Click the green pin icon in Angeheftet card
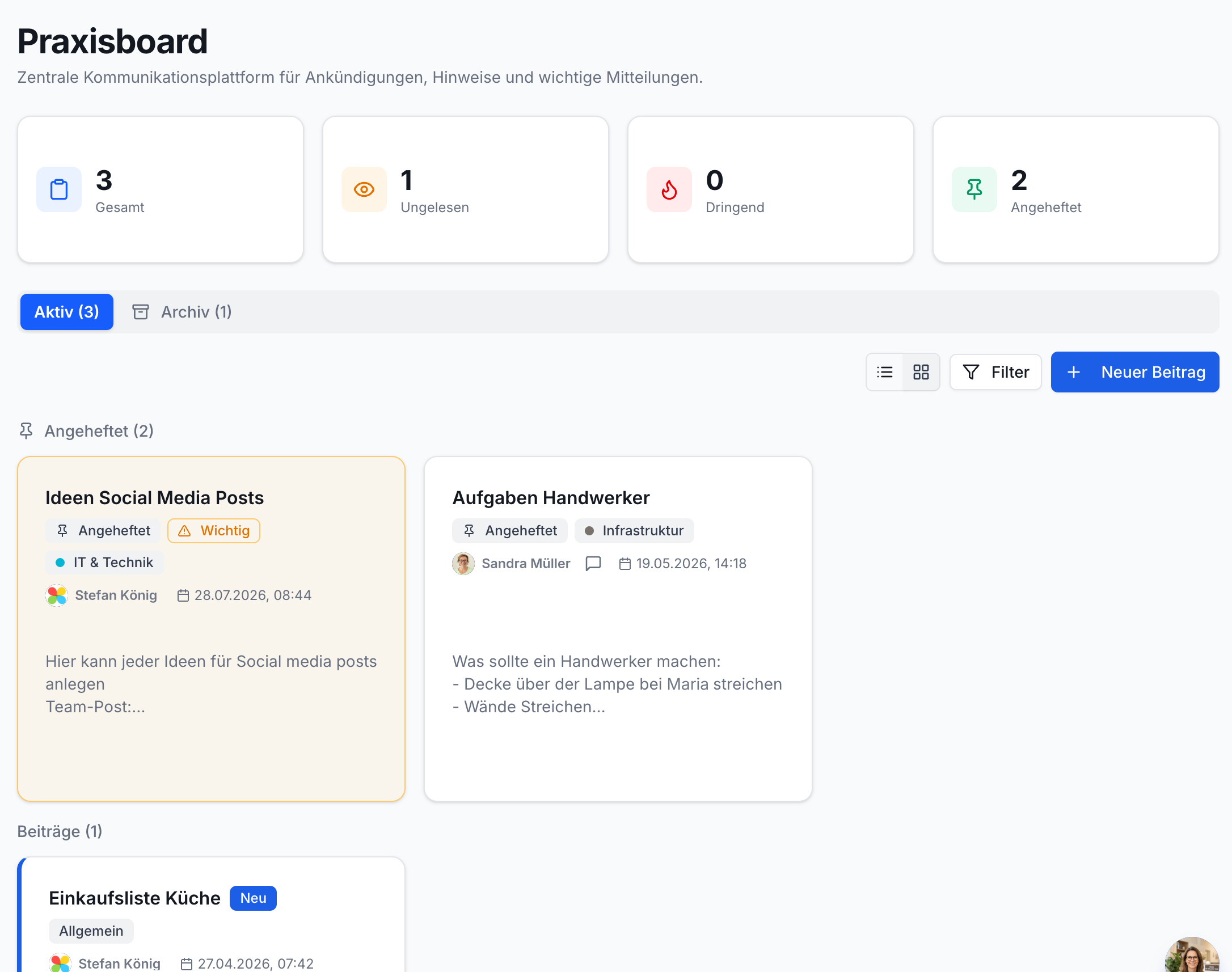Viewport: 1232px width, 972px height. (x=974, y=189)
